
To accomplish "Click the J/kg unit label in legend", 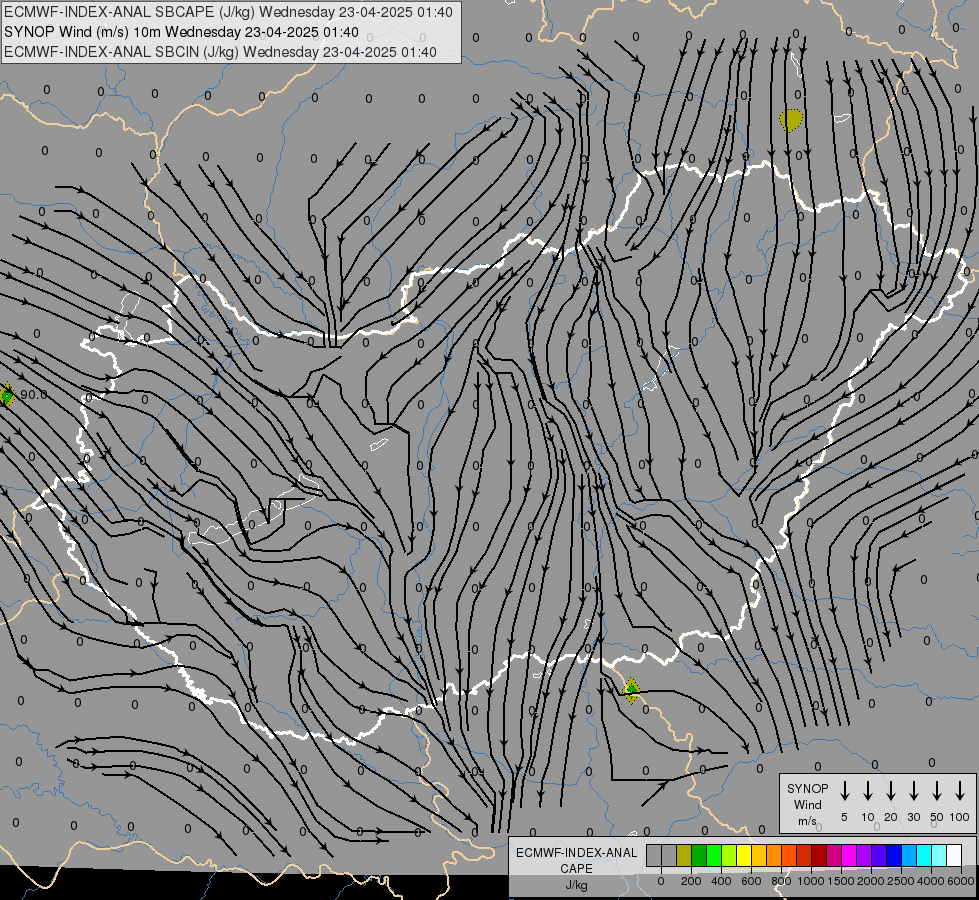I will [576, 885].
